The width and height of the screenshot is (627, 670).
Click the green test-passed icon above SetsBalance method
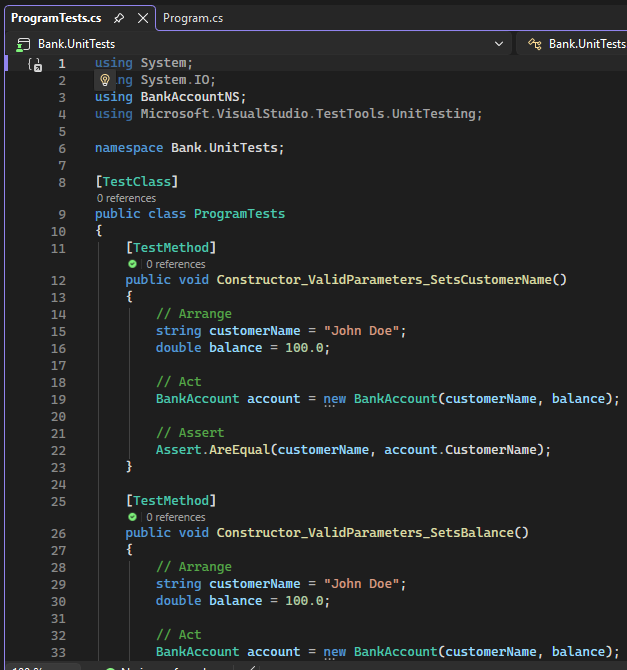pos(132,517)
